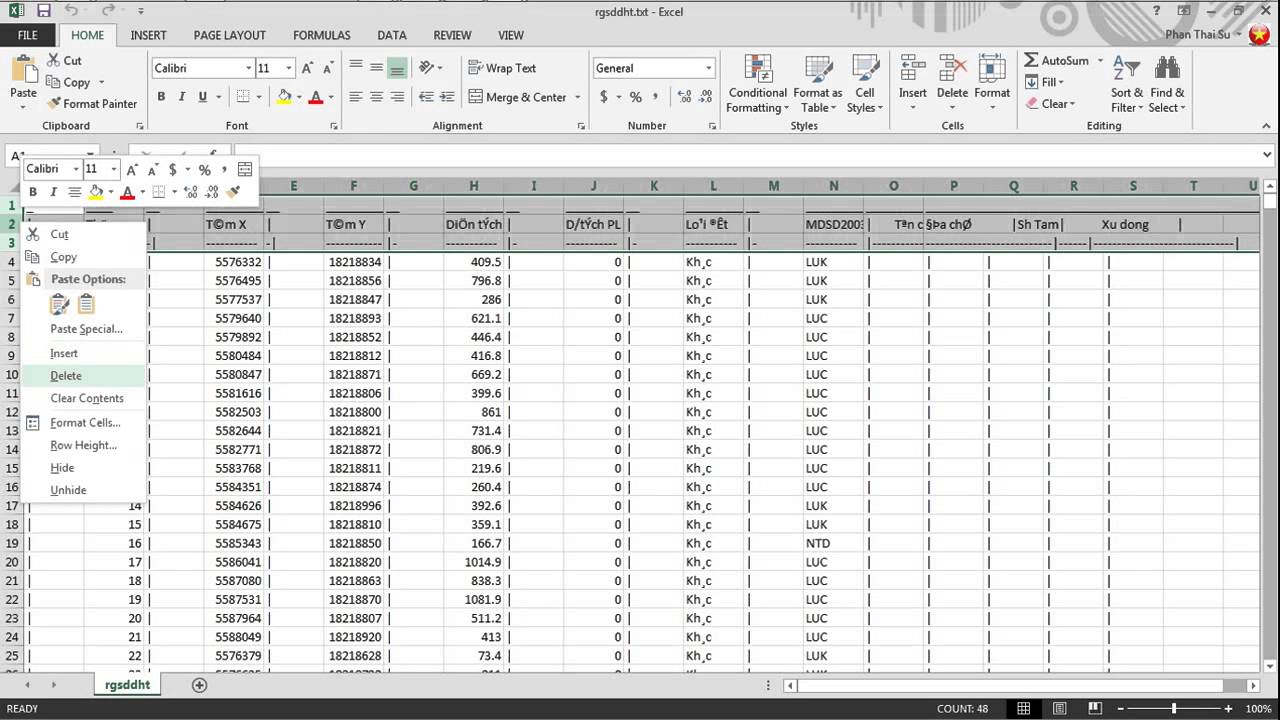Expand Merge & Center dropdown arrow
This screenshot has width=1280, height=720.
[x=577, y=97]
